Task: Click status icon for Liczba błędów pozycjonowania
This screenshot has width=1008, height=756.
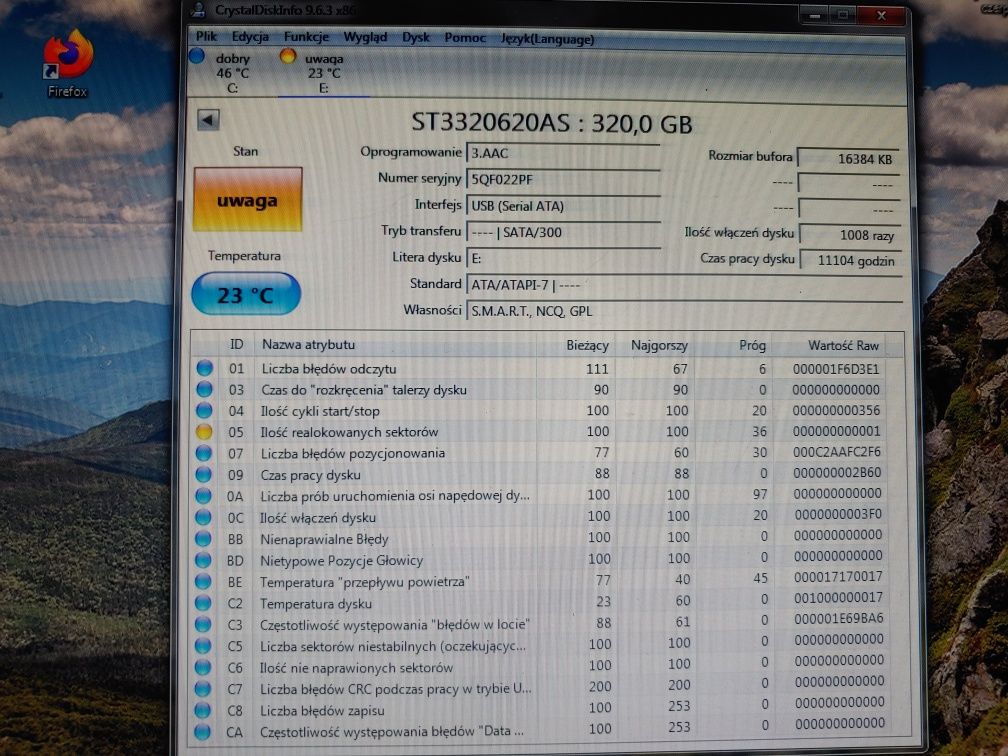Action: click(x=204, y=453)
